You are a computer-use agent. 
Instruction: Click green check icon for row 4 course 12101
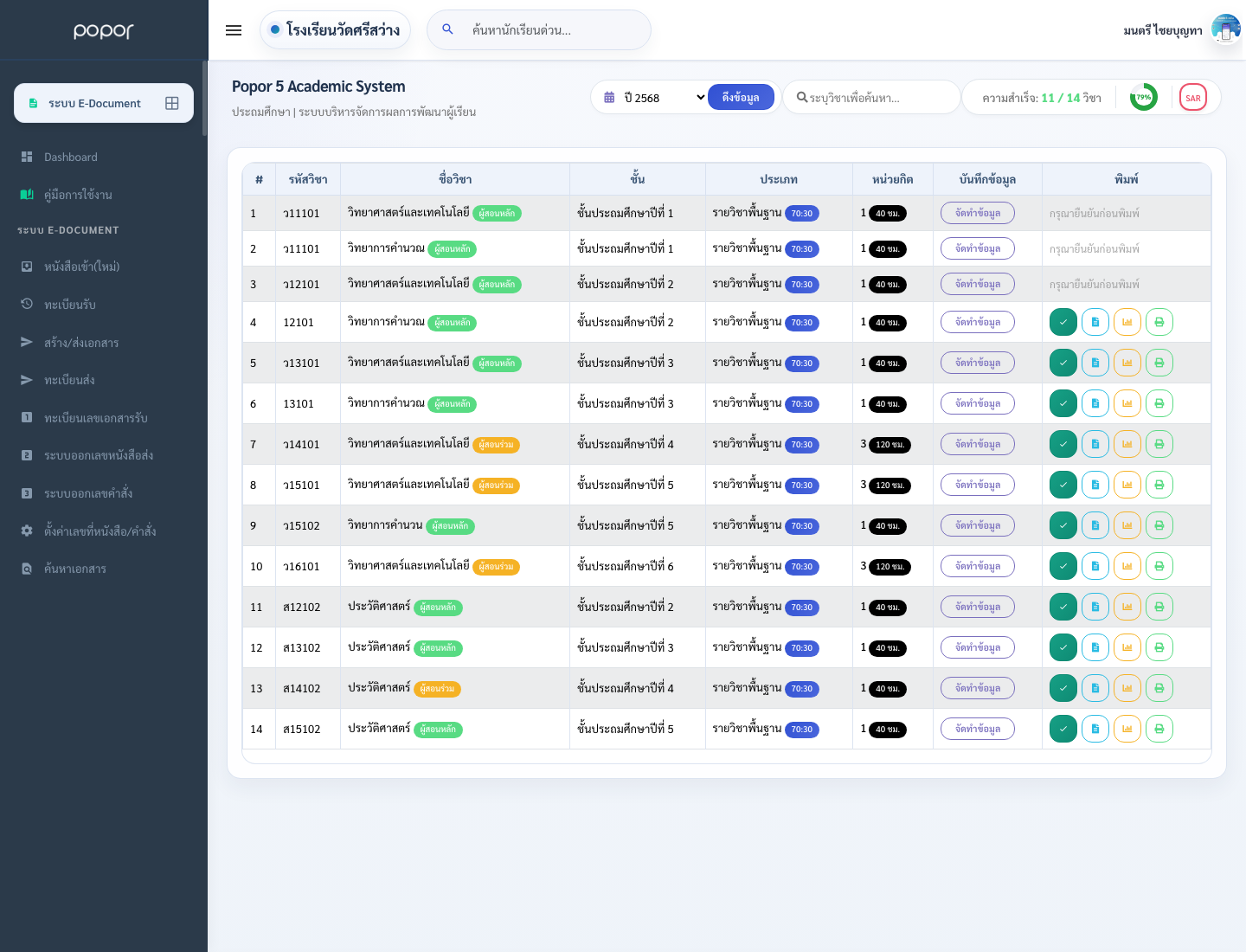[x=1063, y=322]
